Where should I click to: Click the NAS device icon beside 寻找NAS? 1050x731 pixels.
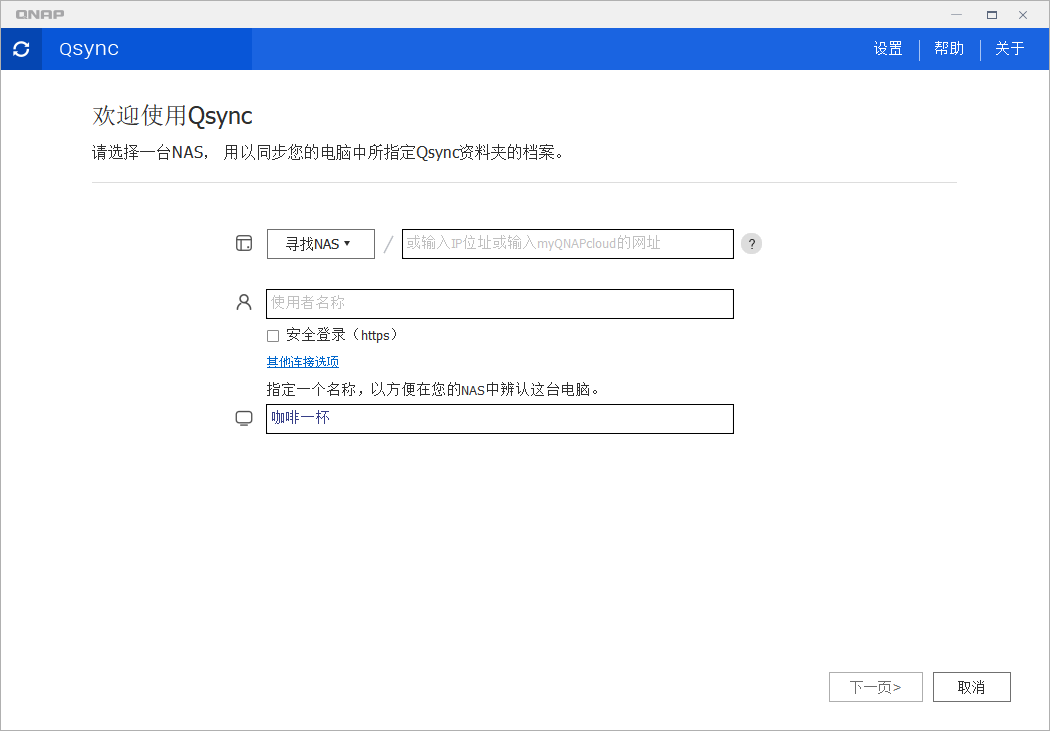(x=244, y=243)
